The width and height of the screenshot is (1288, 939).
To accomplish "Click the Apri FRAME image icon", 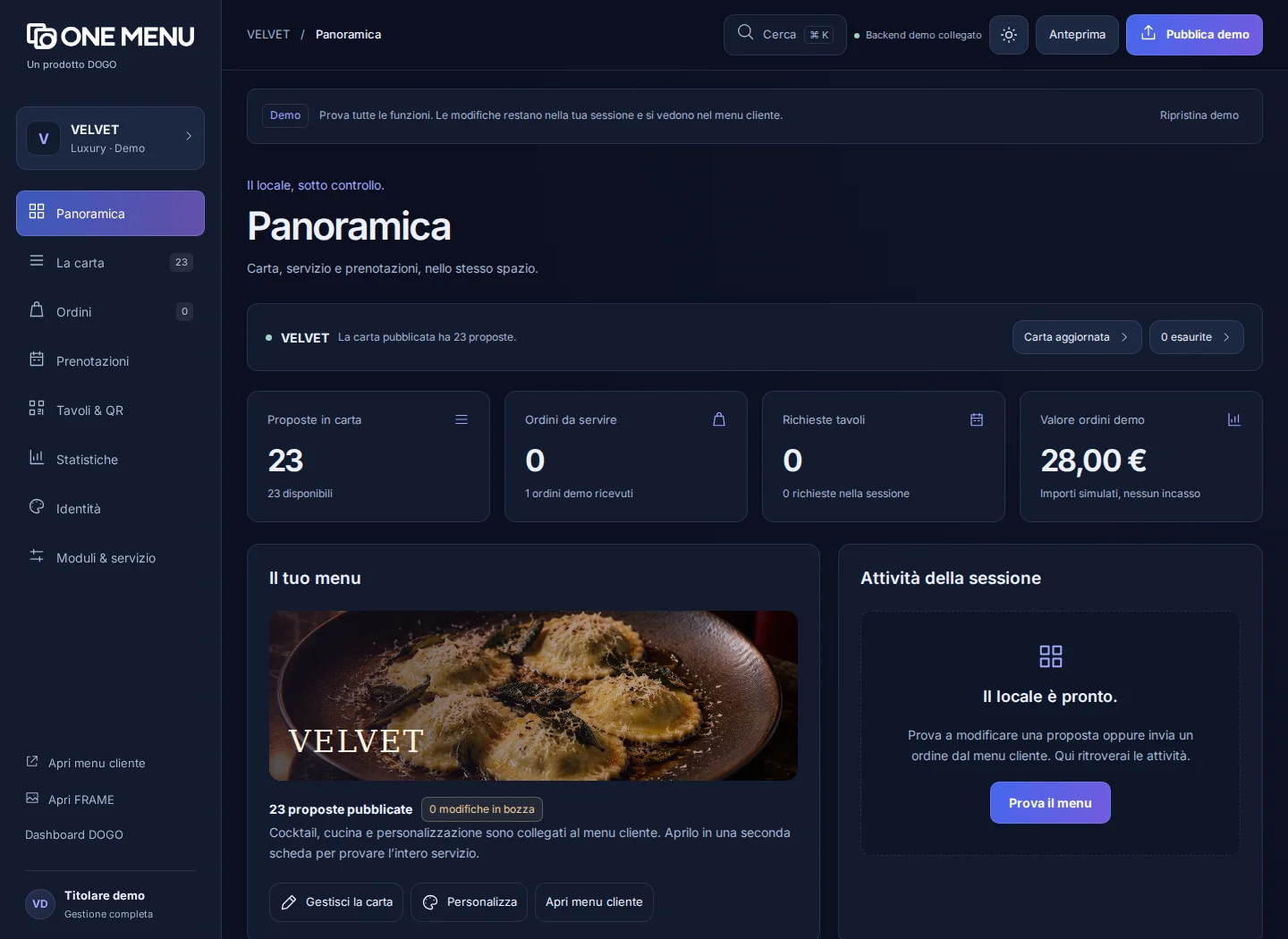I will [32, 799].
